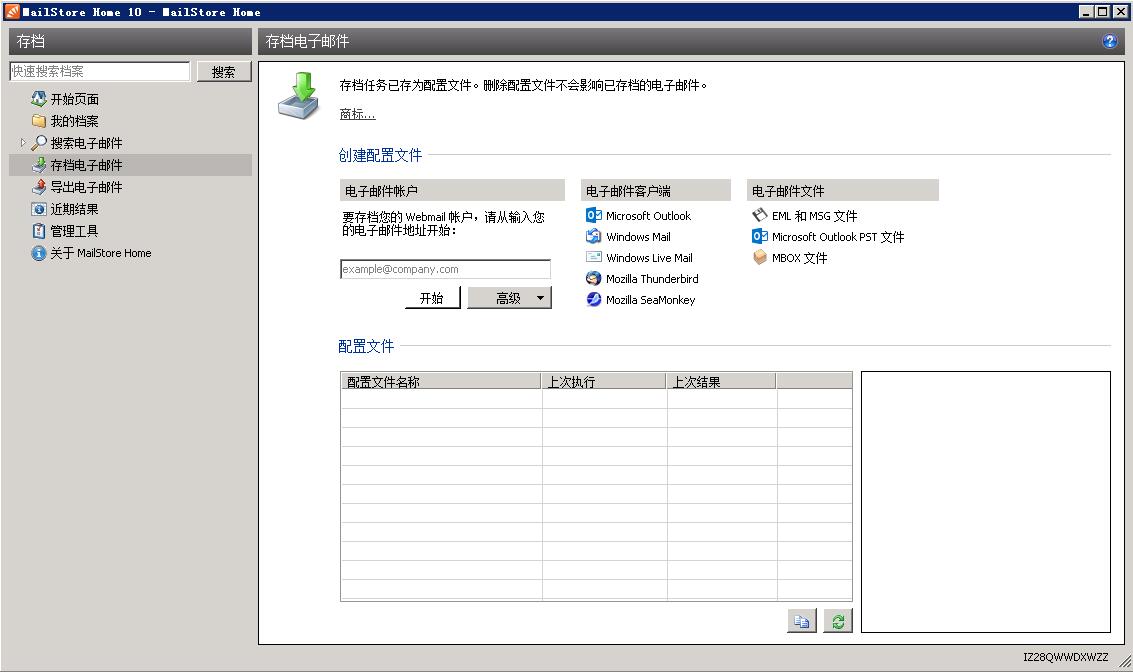Open 管理工具 in the sidebar
The height and width of the screenshot is (672, 1133).
(x=74, y=231)
